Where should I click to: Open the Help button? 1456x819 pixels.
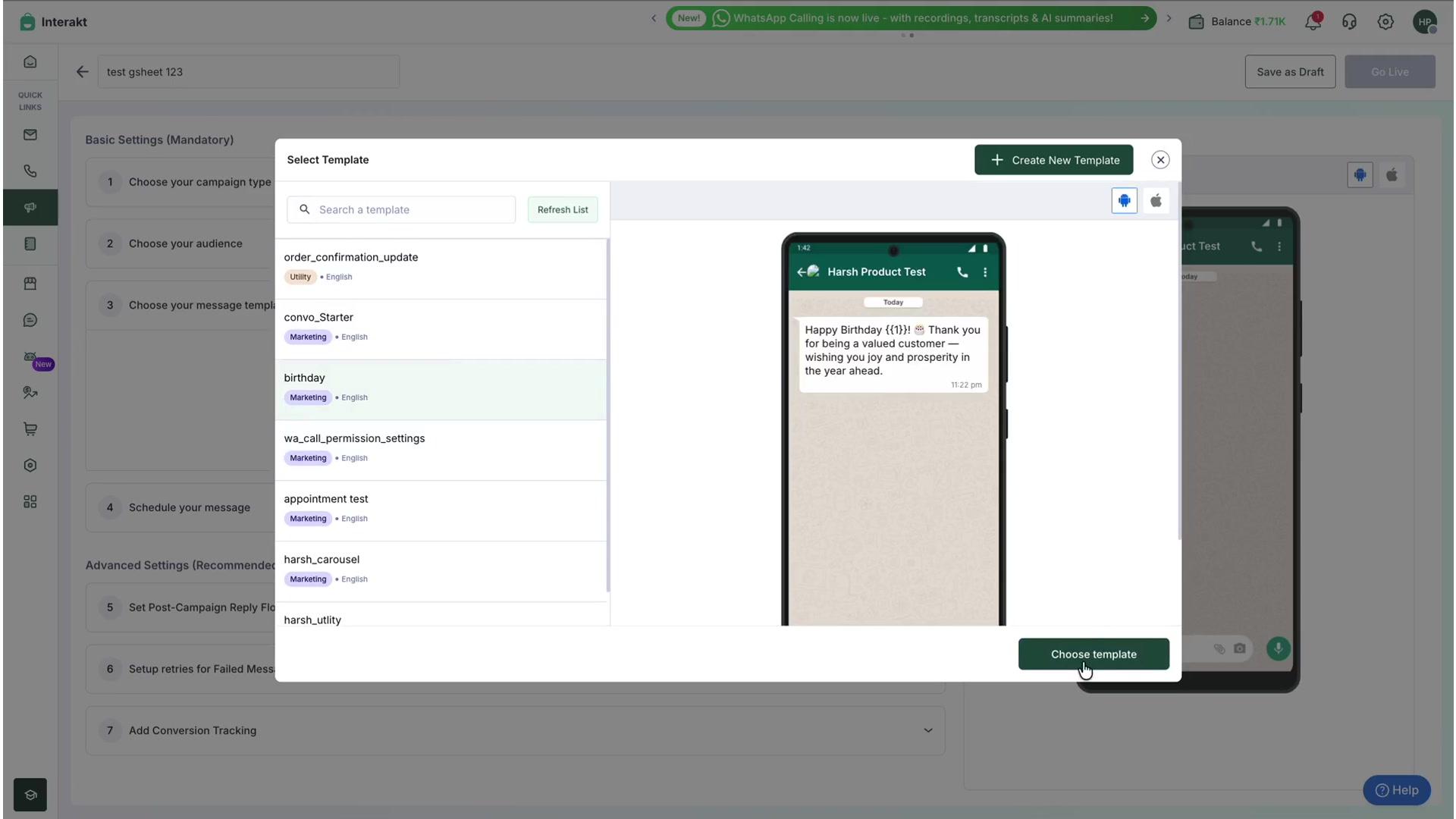(x=1396, y=790)
